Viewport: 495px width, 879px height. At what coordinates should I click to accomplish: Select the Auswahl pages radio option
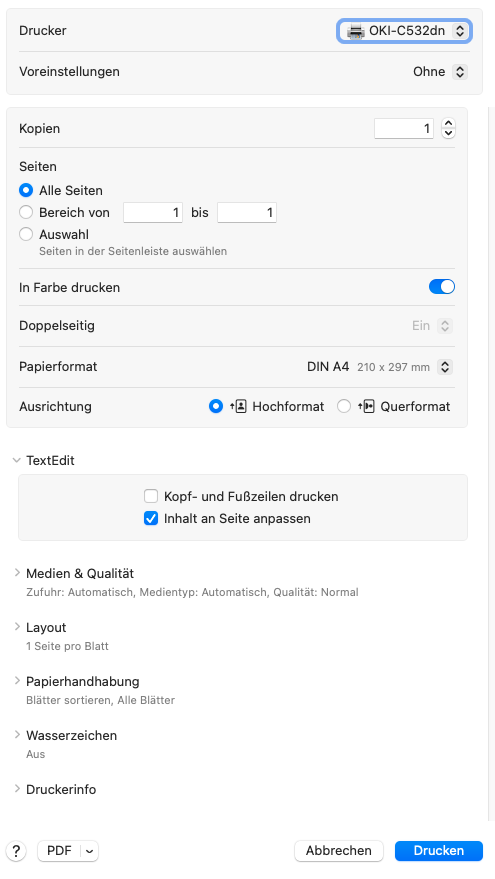pyautogui.click(x=26, y=234)
